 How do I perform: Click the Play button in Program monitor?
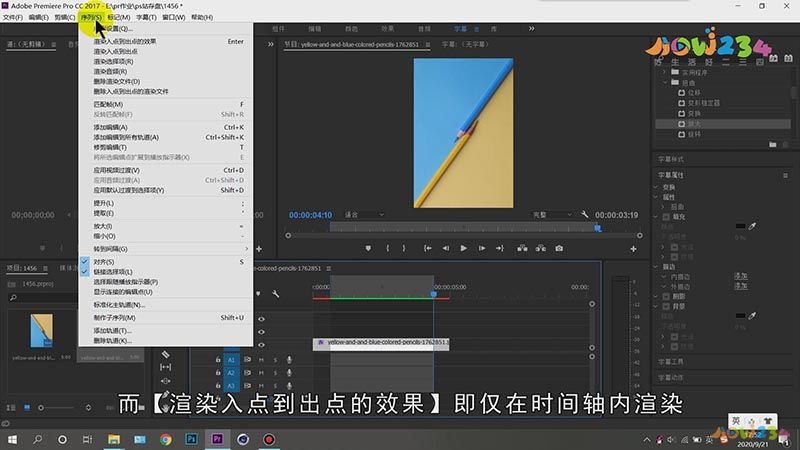pyautogui.click(x=463, y=248)
